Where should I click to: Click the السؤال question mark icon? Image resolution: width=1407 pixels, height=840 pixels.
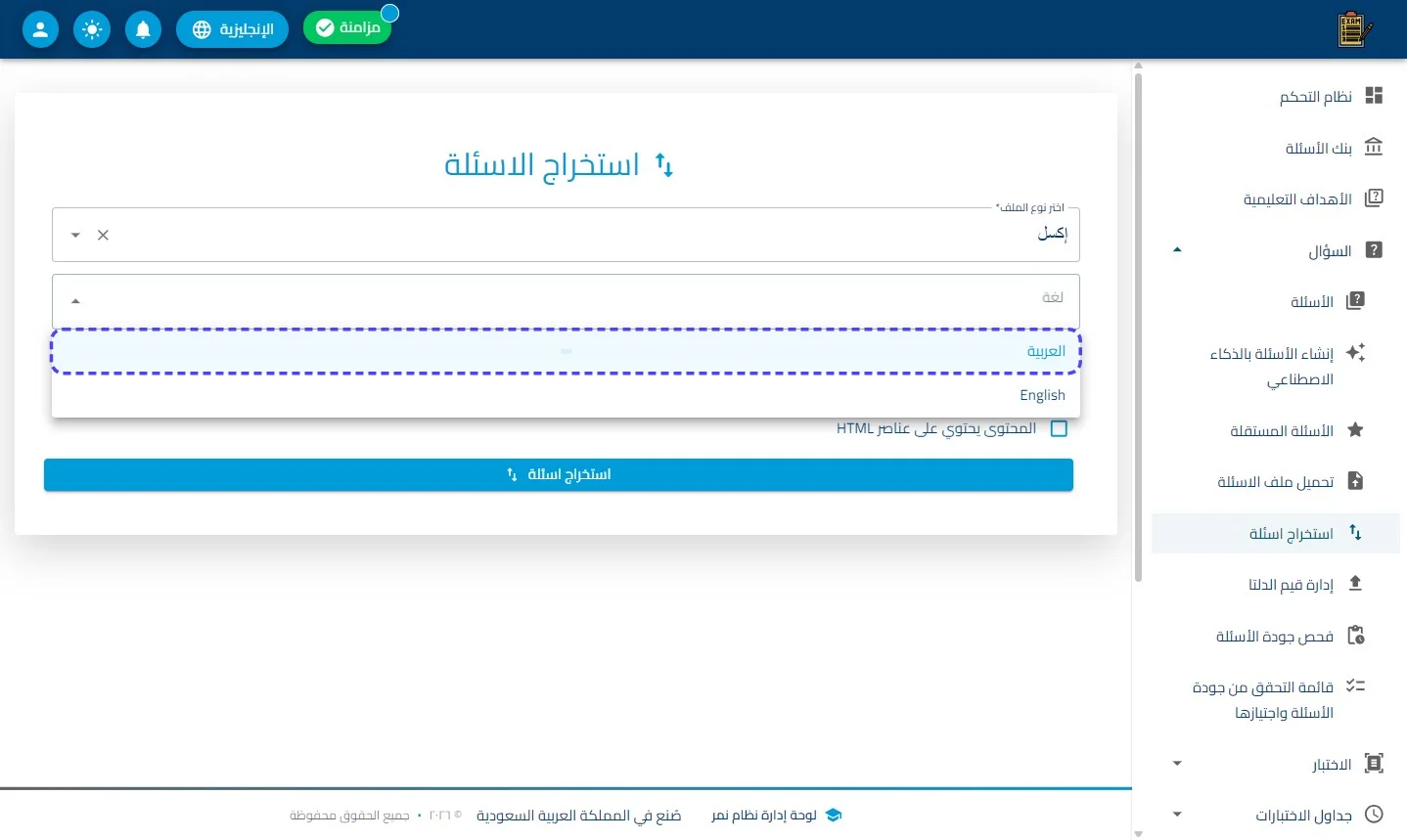(1374, 250)
